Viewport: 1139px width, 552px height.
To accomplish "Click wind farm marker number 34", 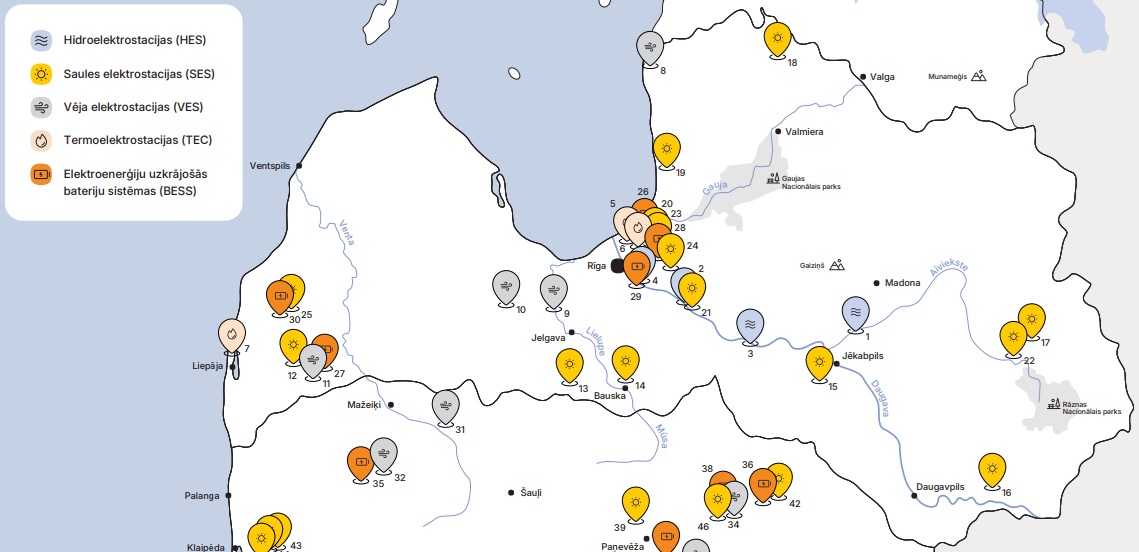I will [738, 498].
